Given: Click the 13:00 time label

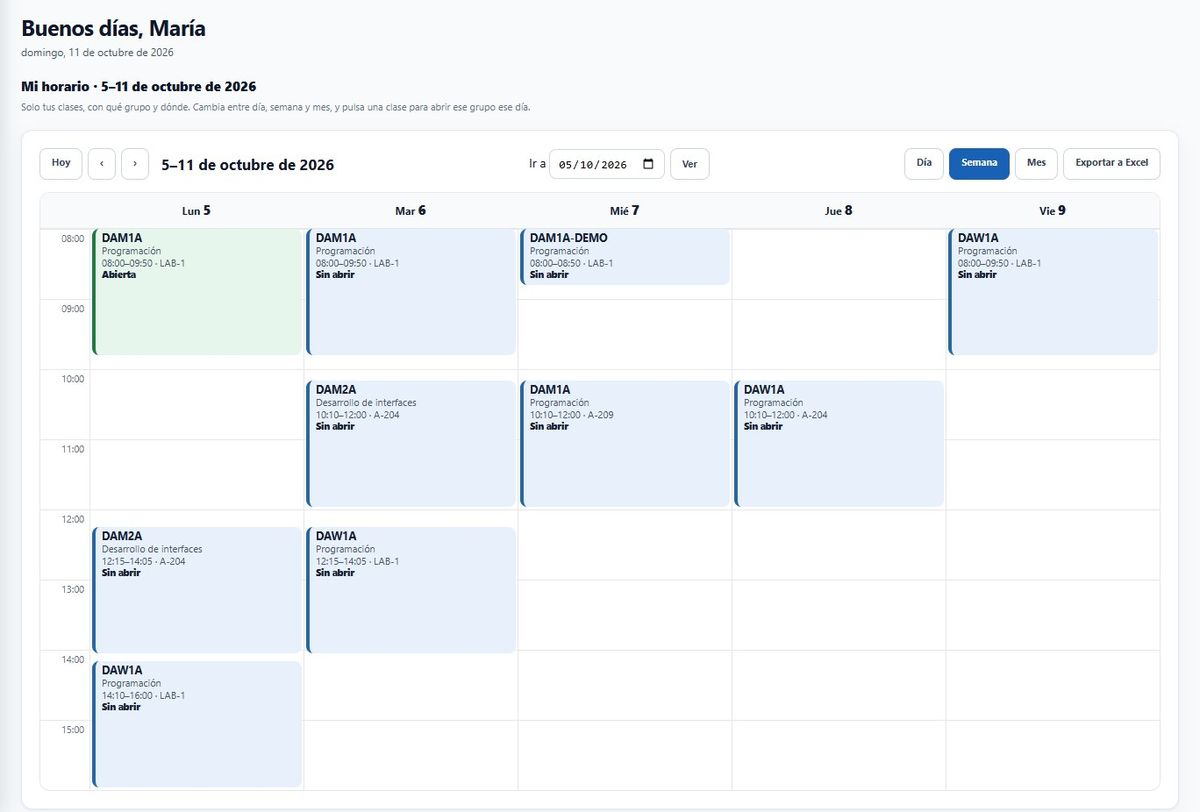Looking at the screenshot, I should pos(73,589).
